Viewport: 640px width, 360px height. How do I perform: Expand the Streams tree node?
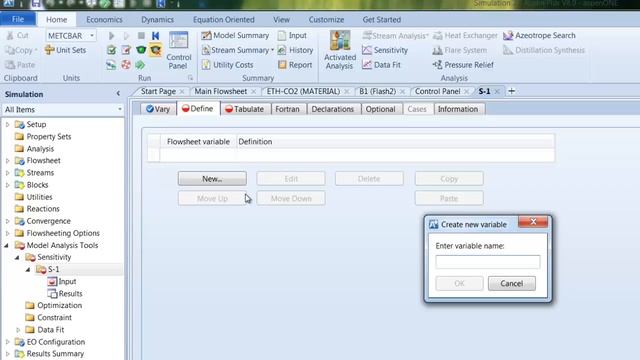pos(8,173)
